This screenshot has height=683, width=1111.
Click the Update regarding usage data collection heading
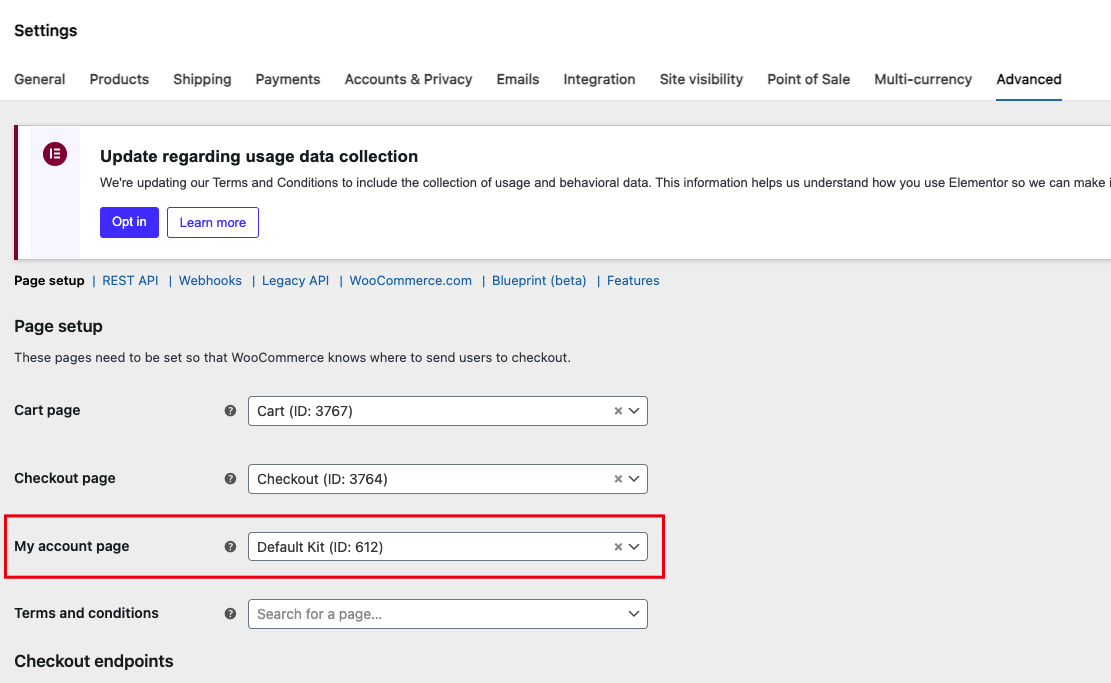(x=259, y=157)
